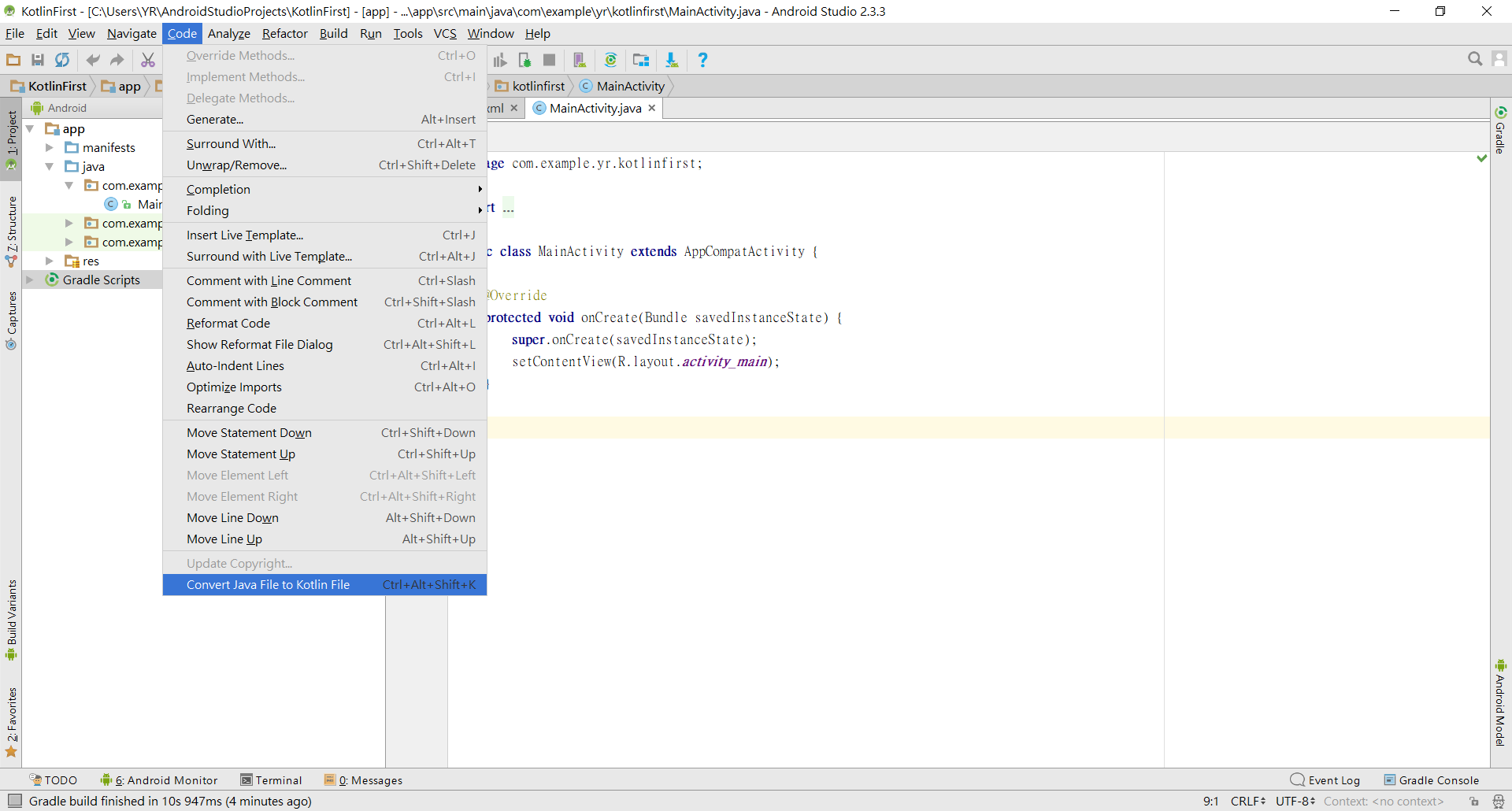Screen dimensions: 1512x811
Task: Open the Gradle Console
Action: coord(1432,780)
